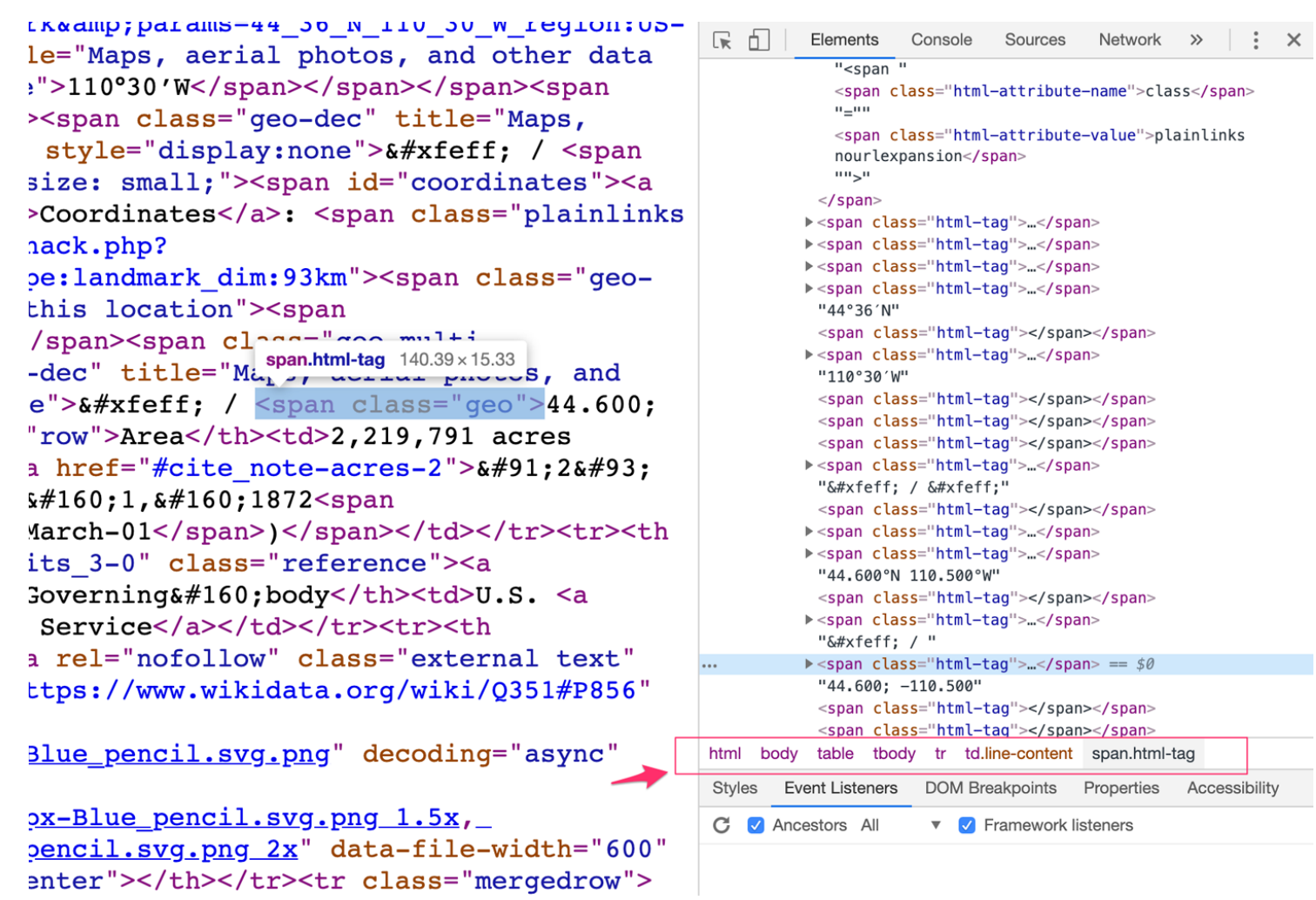Screen dimensions: 1316x900
Task: Open the Accessibility pane
Action: point(1232,789)
